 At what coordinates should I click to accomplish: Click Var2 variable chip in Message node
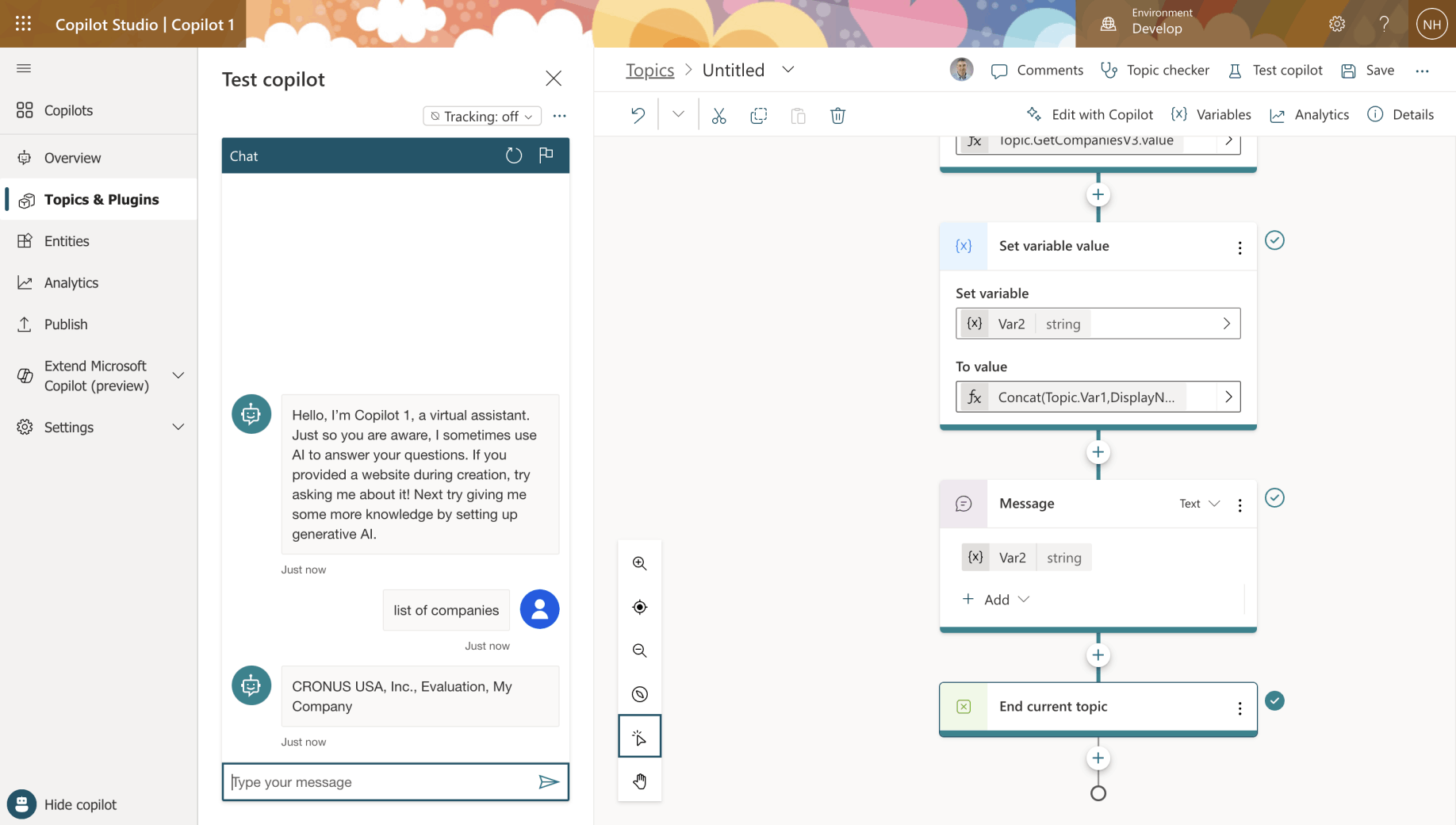tap(1027, 558)
